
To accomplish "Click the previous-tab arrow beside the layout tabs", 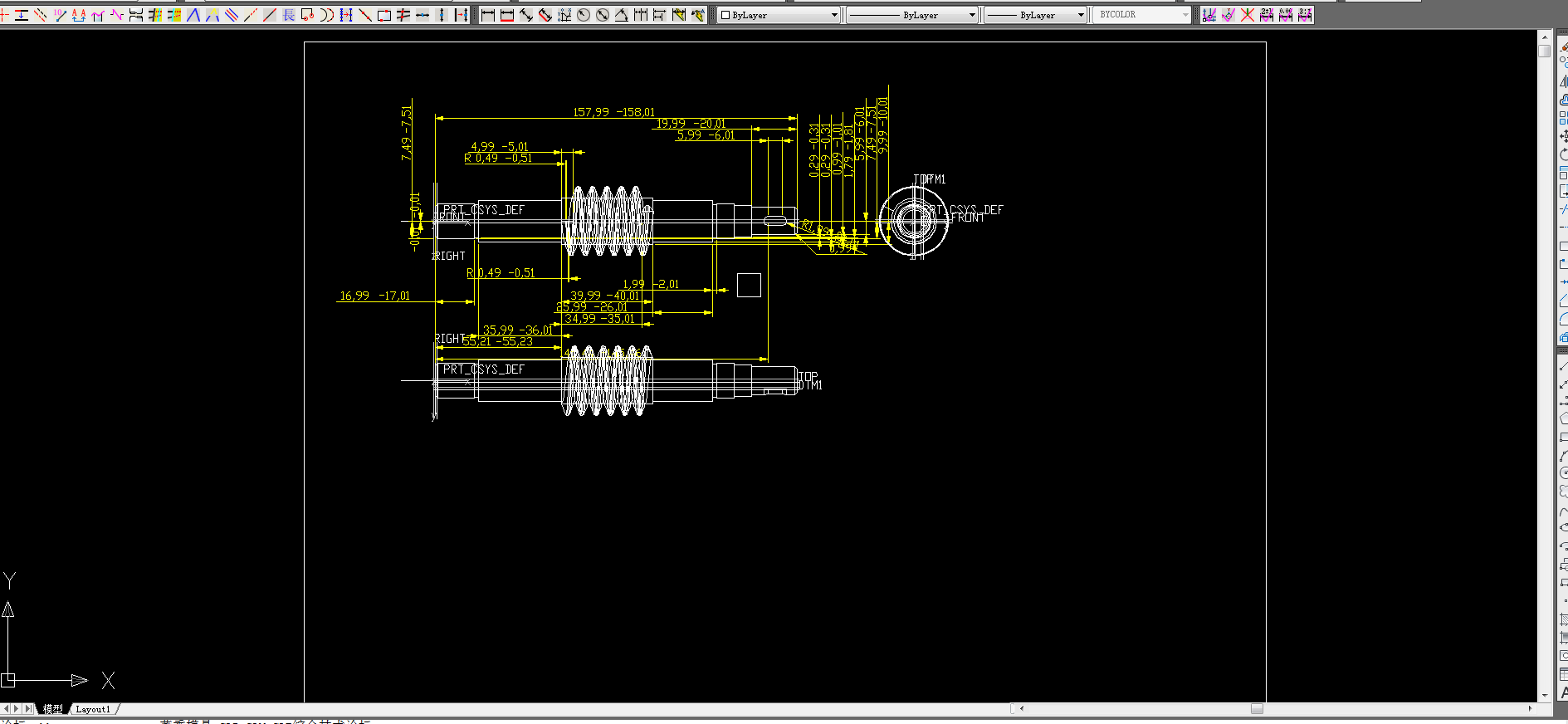I will [x=7, y=709].
